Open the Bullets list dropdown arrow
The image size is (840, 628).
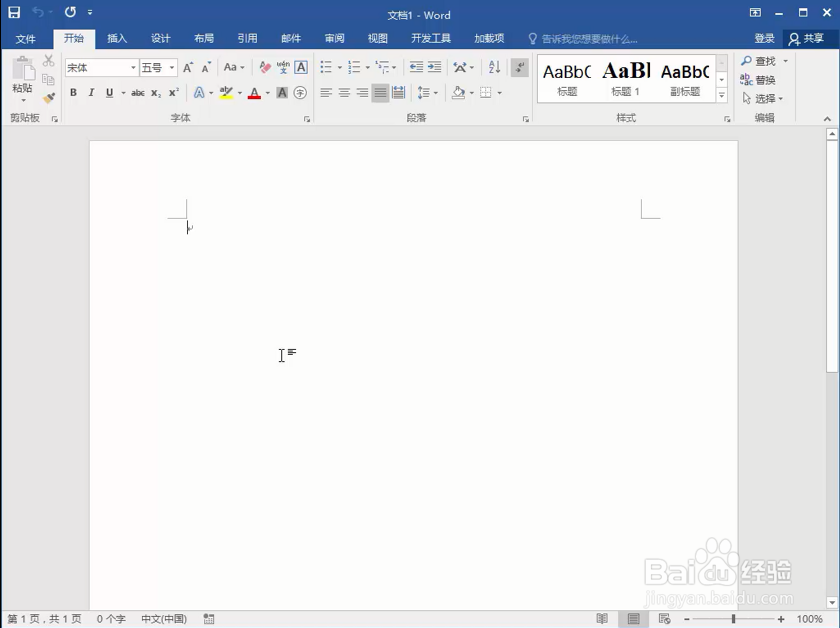click(340, 68)
